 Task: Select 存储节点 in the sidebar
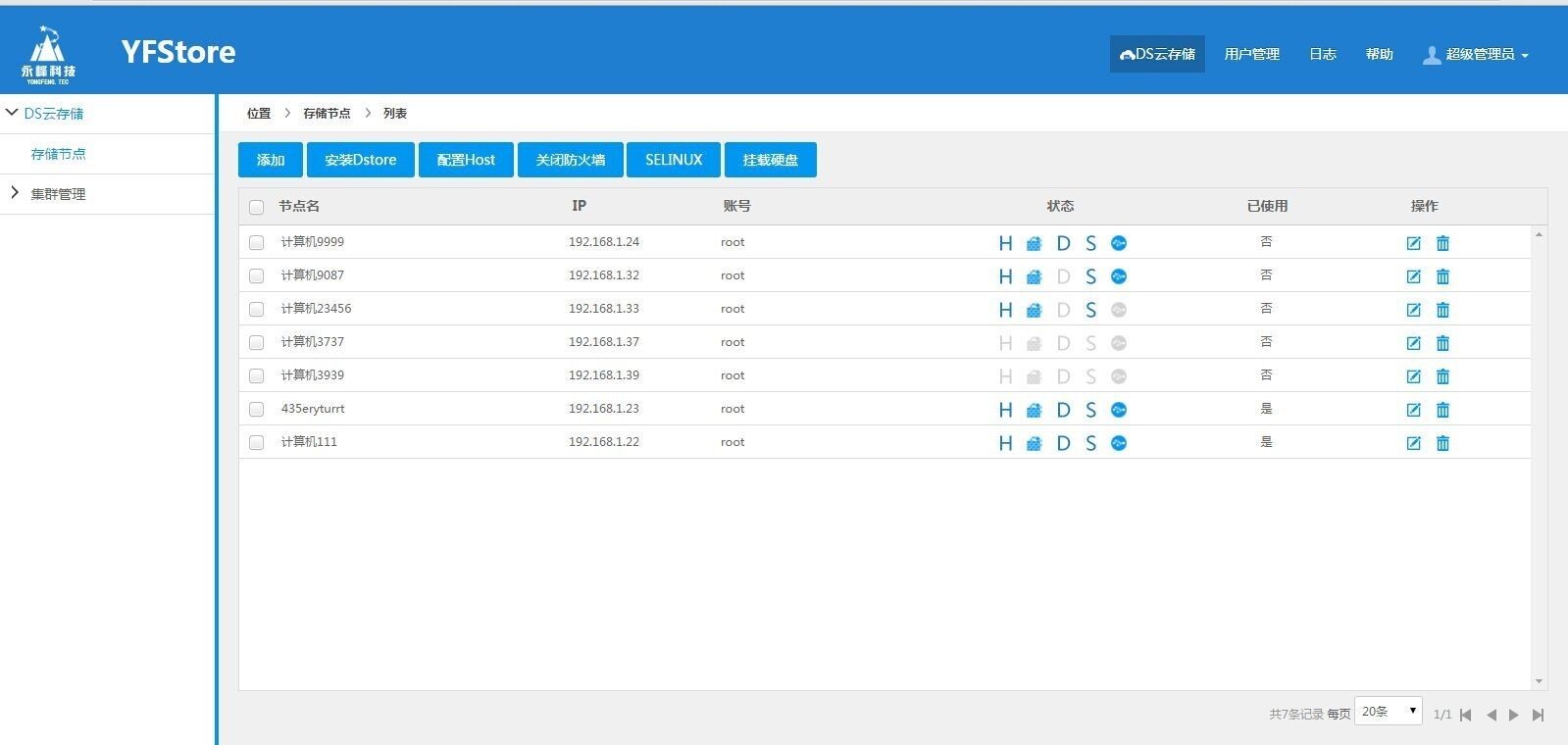pos(58,154)
